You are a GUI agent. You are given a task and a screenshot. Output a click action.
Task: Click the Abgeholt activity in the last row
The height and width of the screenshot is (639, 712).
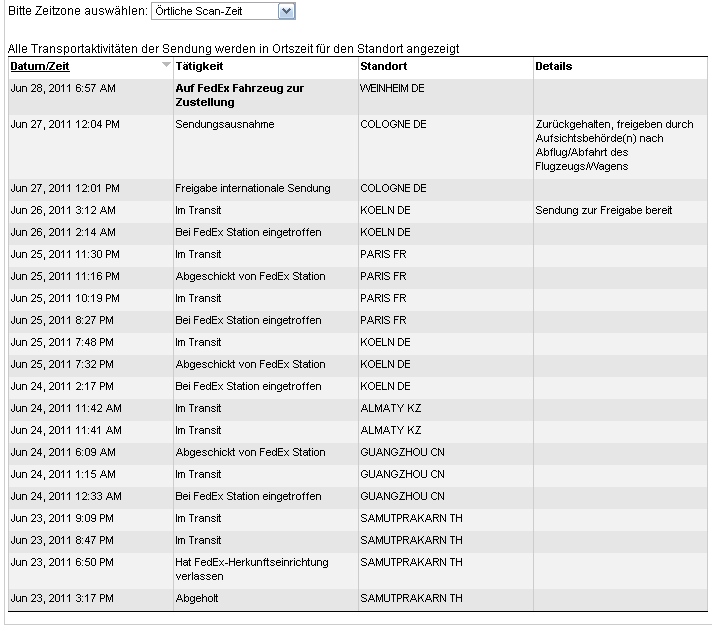point(196,598)
